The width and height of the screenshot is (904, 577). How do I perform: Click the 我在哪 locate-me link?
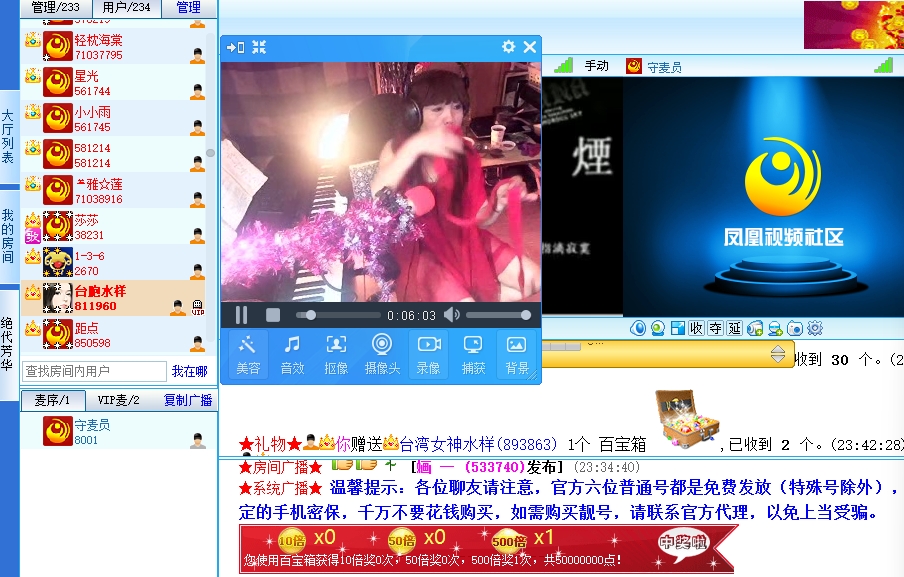[190, 371]
